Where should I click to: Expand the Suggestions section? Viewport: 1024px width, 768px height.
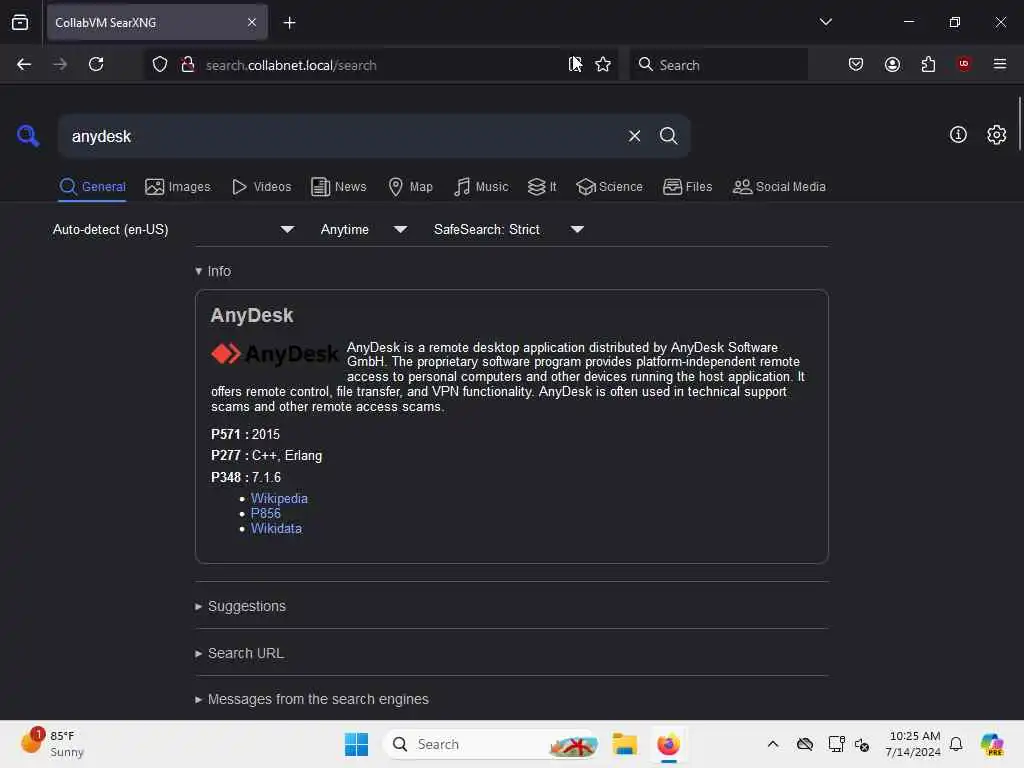(240, 606)
